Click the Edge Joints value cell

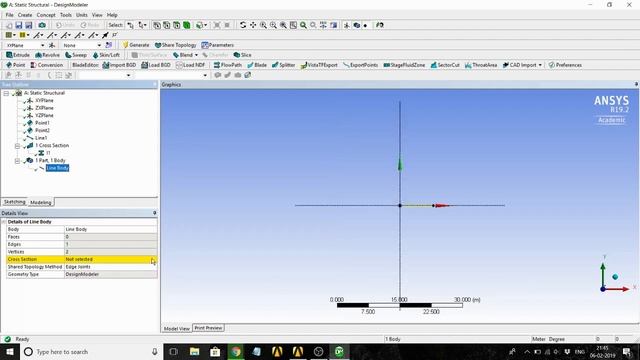[x=111, y=267]
